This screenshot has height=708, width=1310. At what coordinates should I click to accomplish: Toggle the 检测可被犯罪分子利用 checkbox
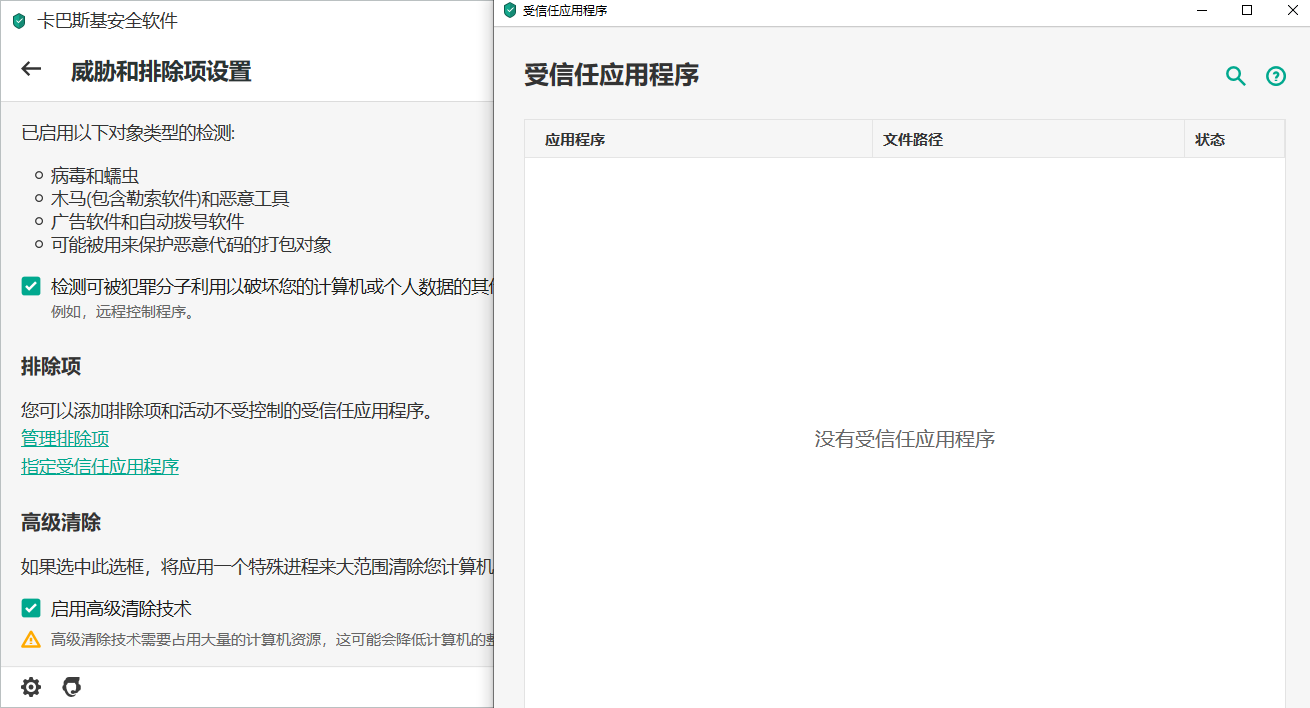click(31, 287)
